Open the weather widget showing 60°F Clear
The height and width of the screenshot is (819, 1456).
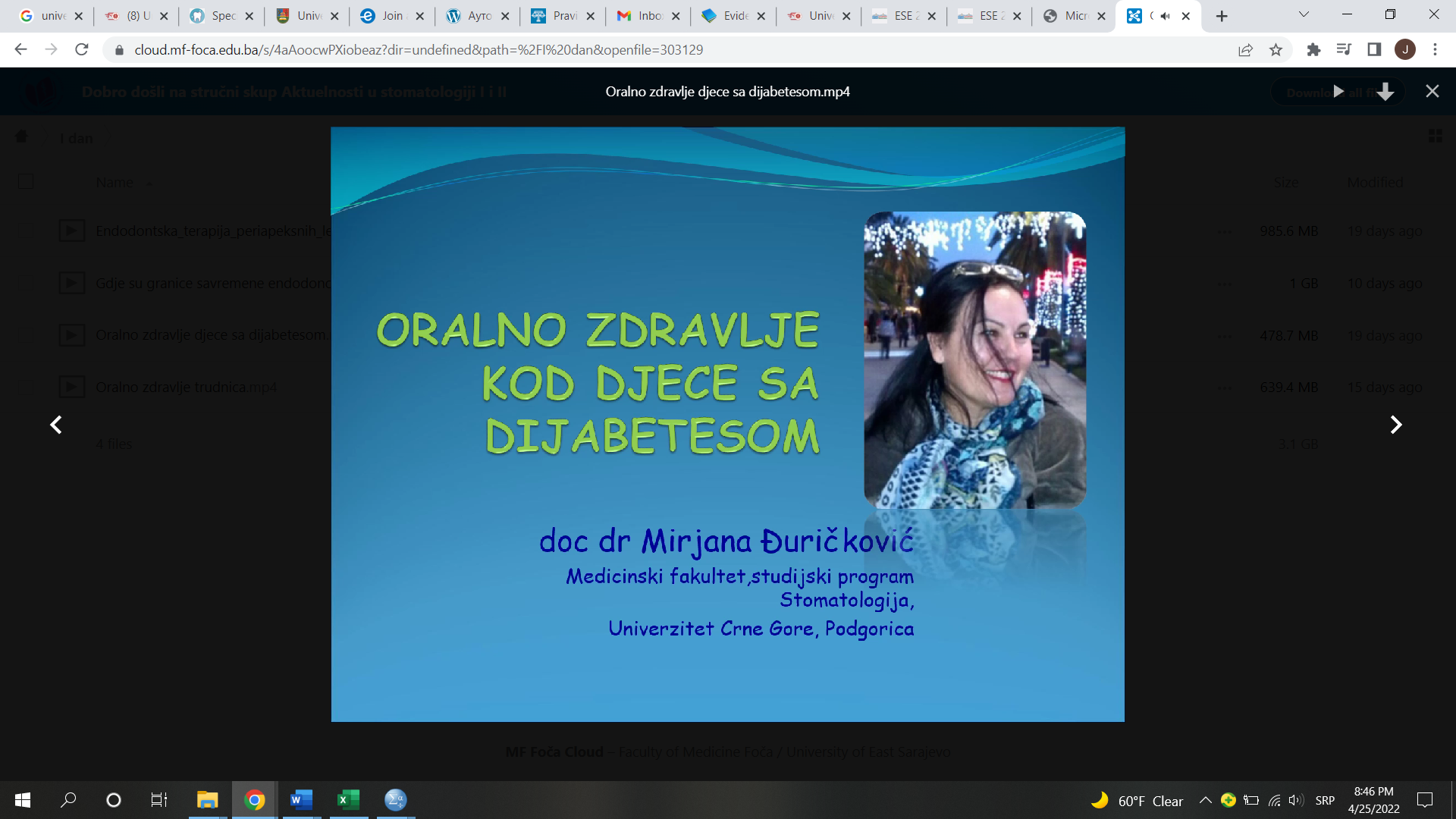1137,801
